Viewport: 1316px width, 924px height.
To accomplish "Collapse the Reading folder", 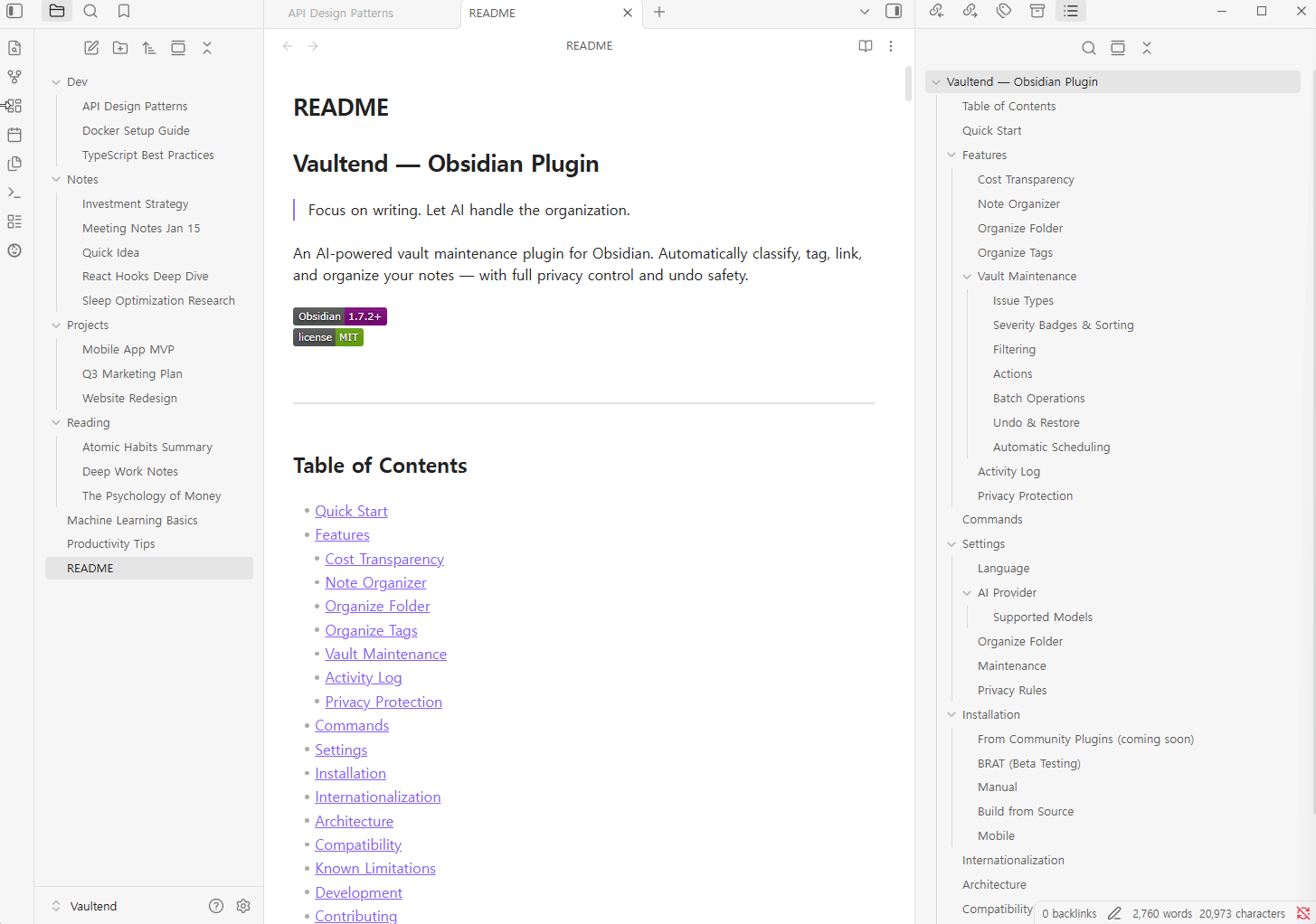I will (x=56, y=423).
